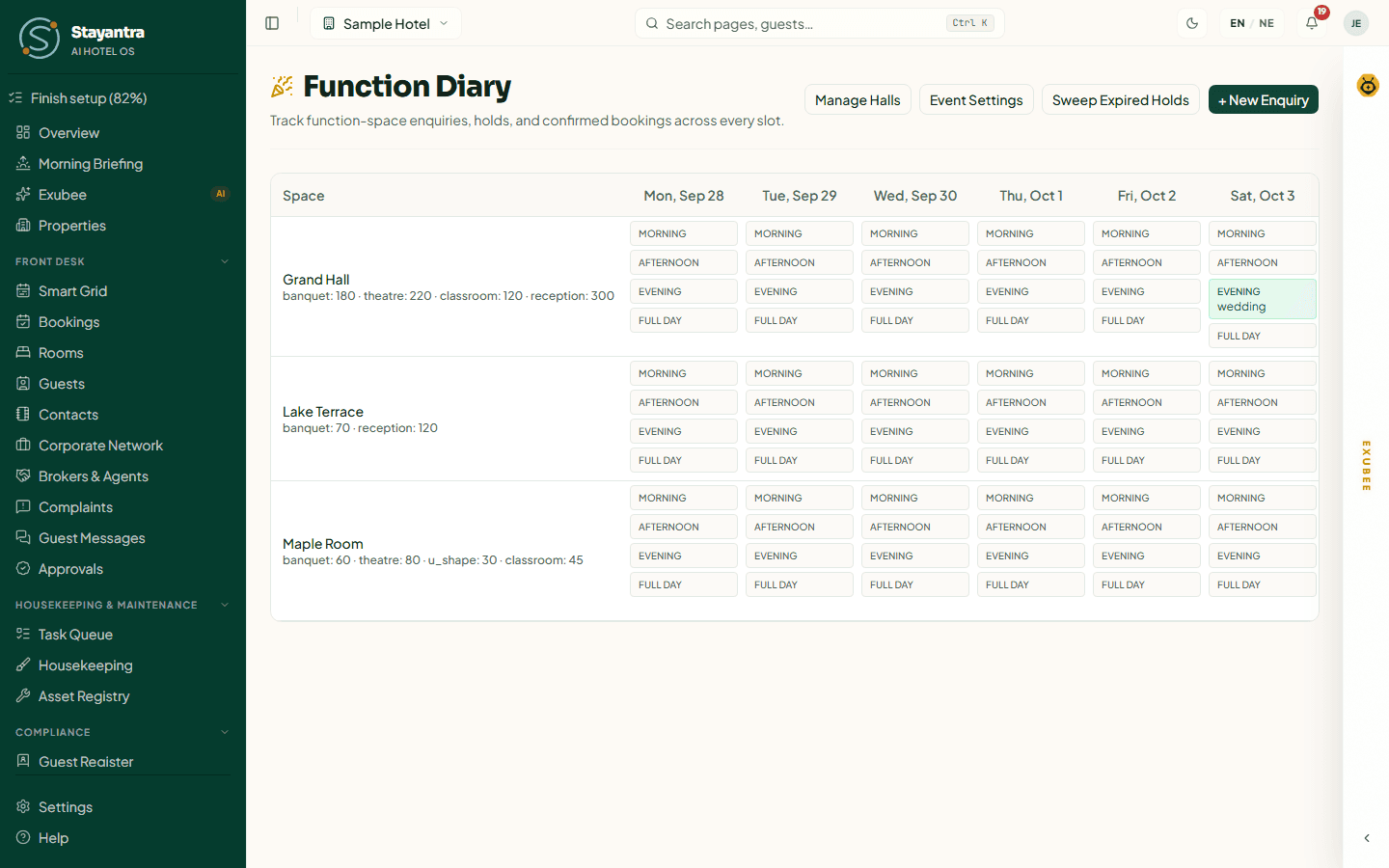
Task: Click the Rooms bed icon
Action: [23, 353]
